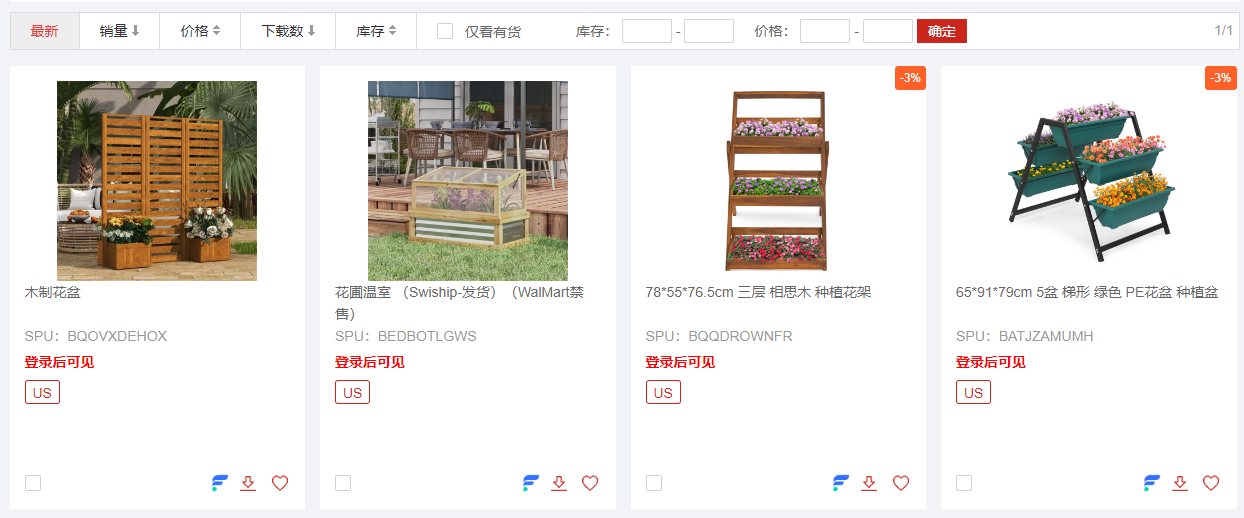1244x518 pixels.
Task: Favorite the 花圃温室 product with heart icon
Action: 590,483
